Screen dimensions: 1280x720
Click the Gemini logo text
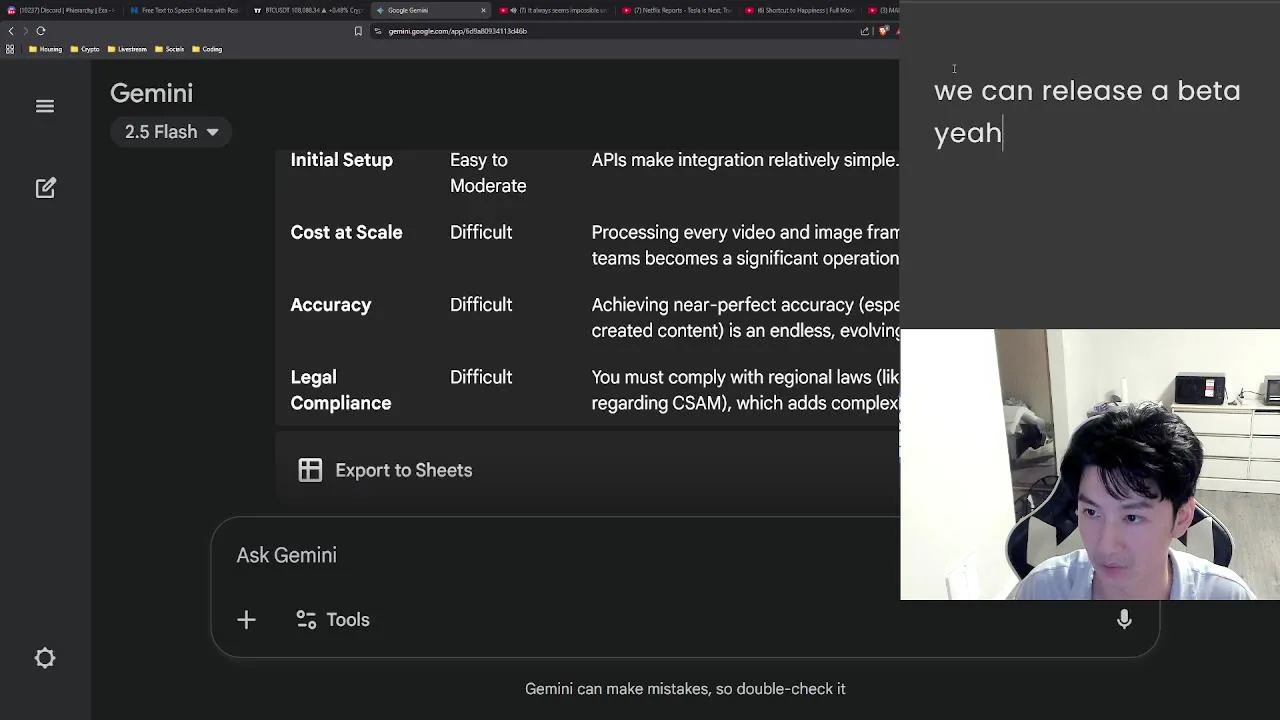(151, 93)
